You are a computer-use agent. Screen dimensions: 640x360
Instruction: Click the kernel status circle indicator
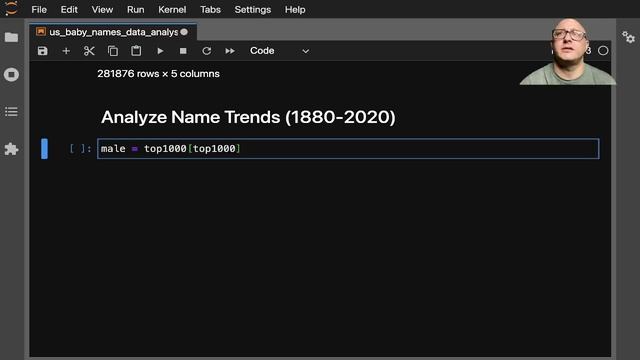603,51
